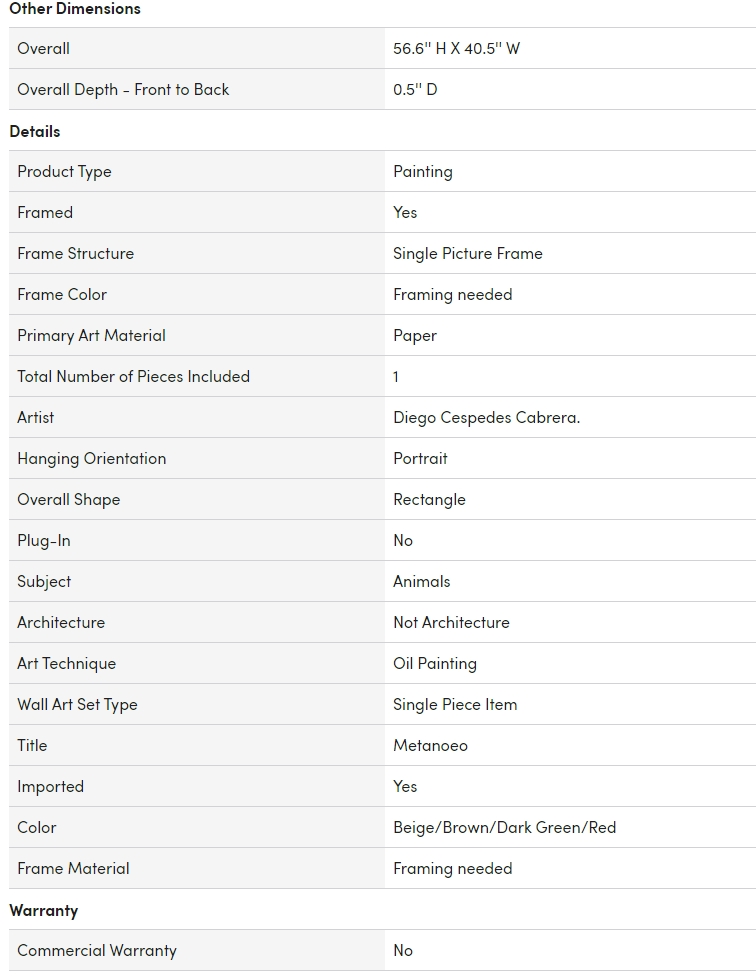Click 'Framing needed' in the Frame Color row

pyautogui.click(x=452, y=294)
